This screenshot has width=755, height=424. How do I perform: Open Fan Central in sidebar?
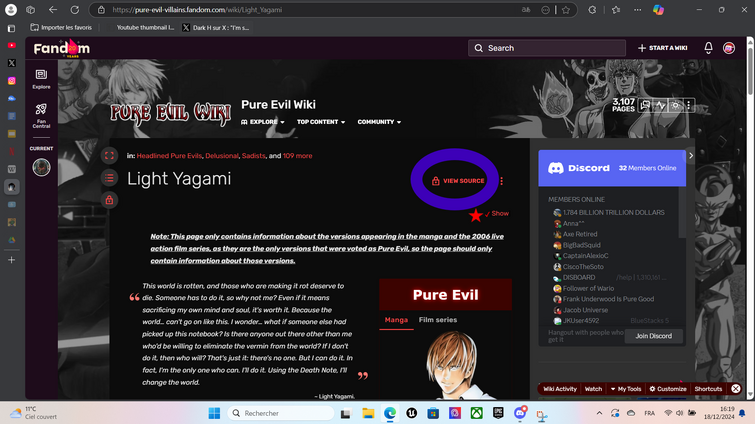(x=41, y=116)
